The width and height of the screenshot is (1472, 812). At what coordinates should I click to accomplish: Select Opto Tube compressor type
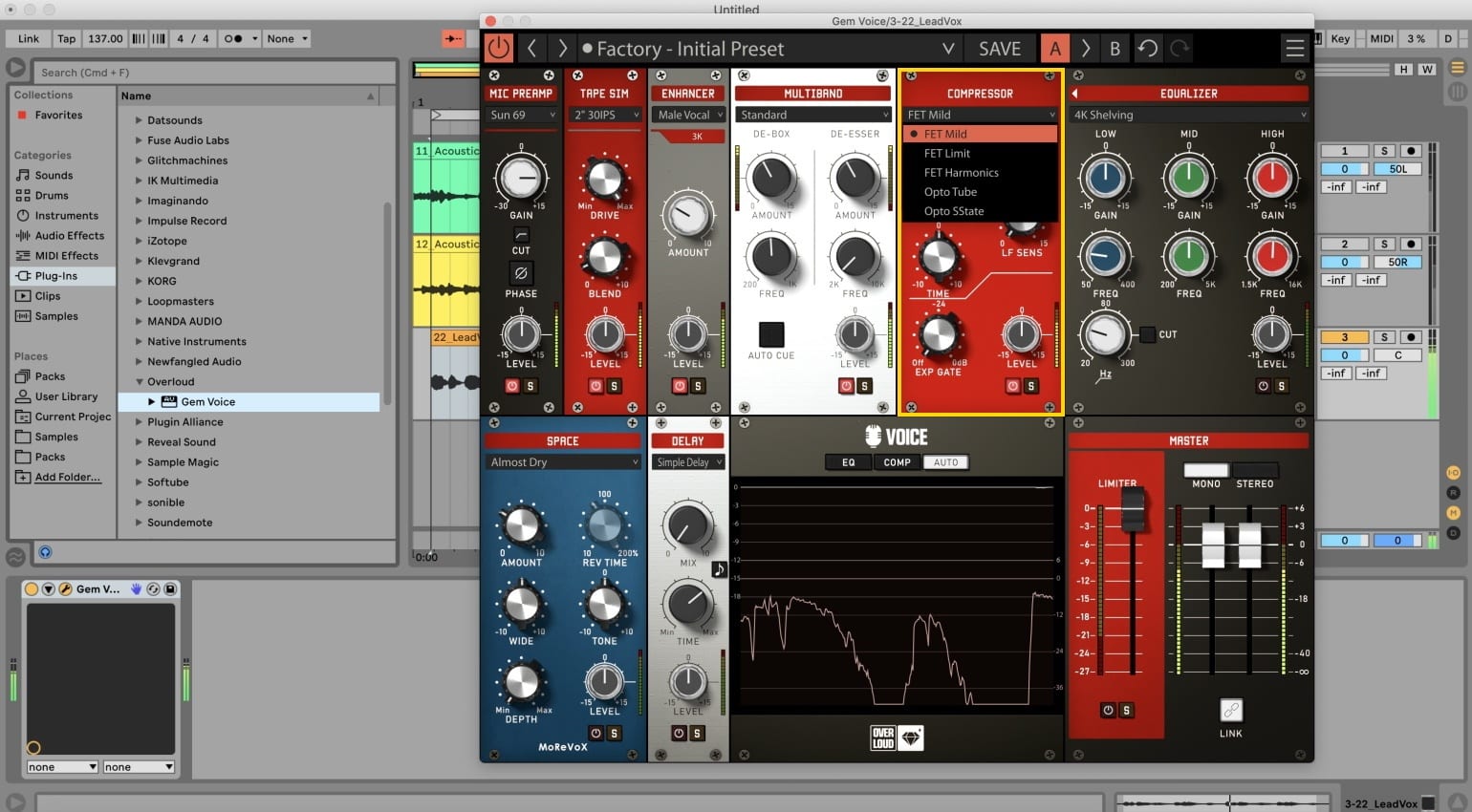pos(980,192)
